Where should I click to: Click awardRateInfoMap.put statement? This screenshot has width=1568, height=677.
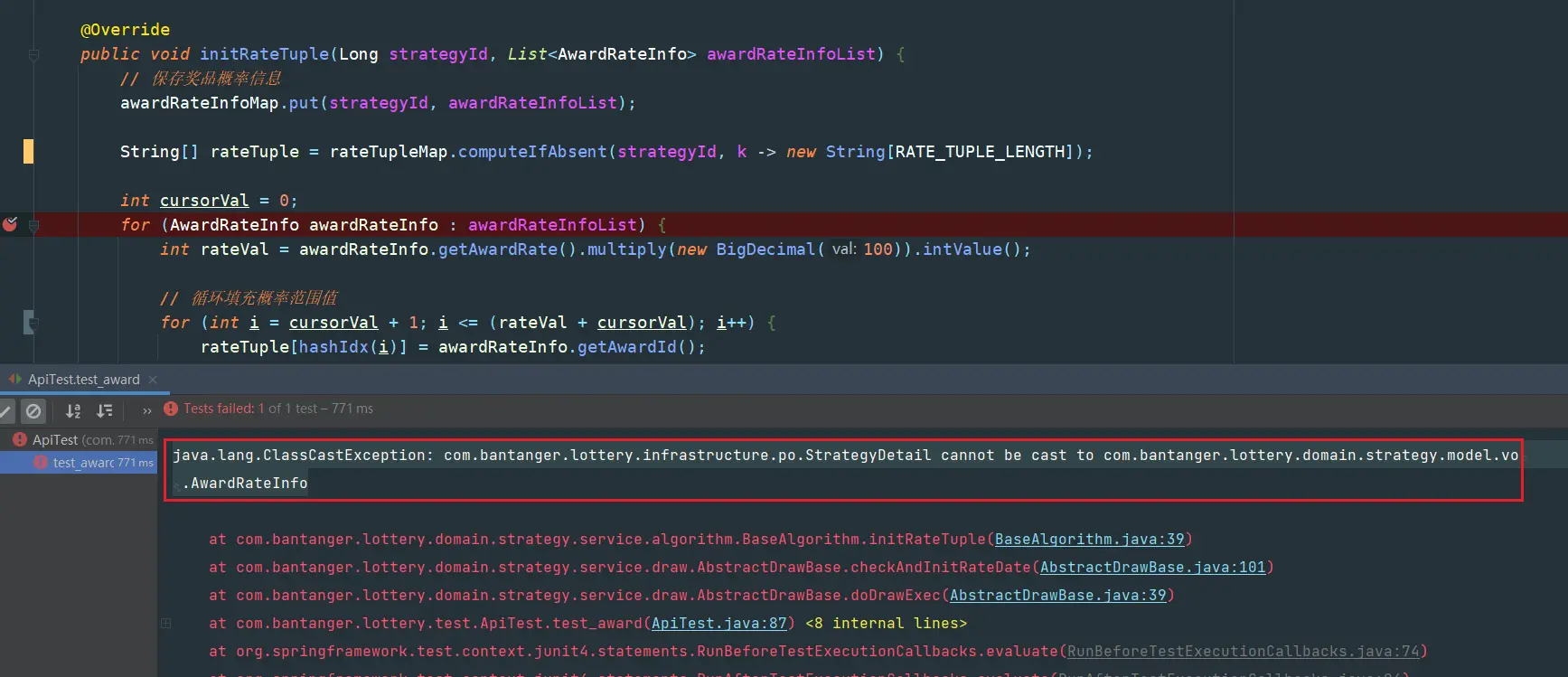pyautogui.click(x=378, y=103)
